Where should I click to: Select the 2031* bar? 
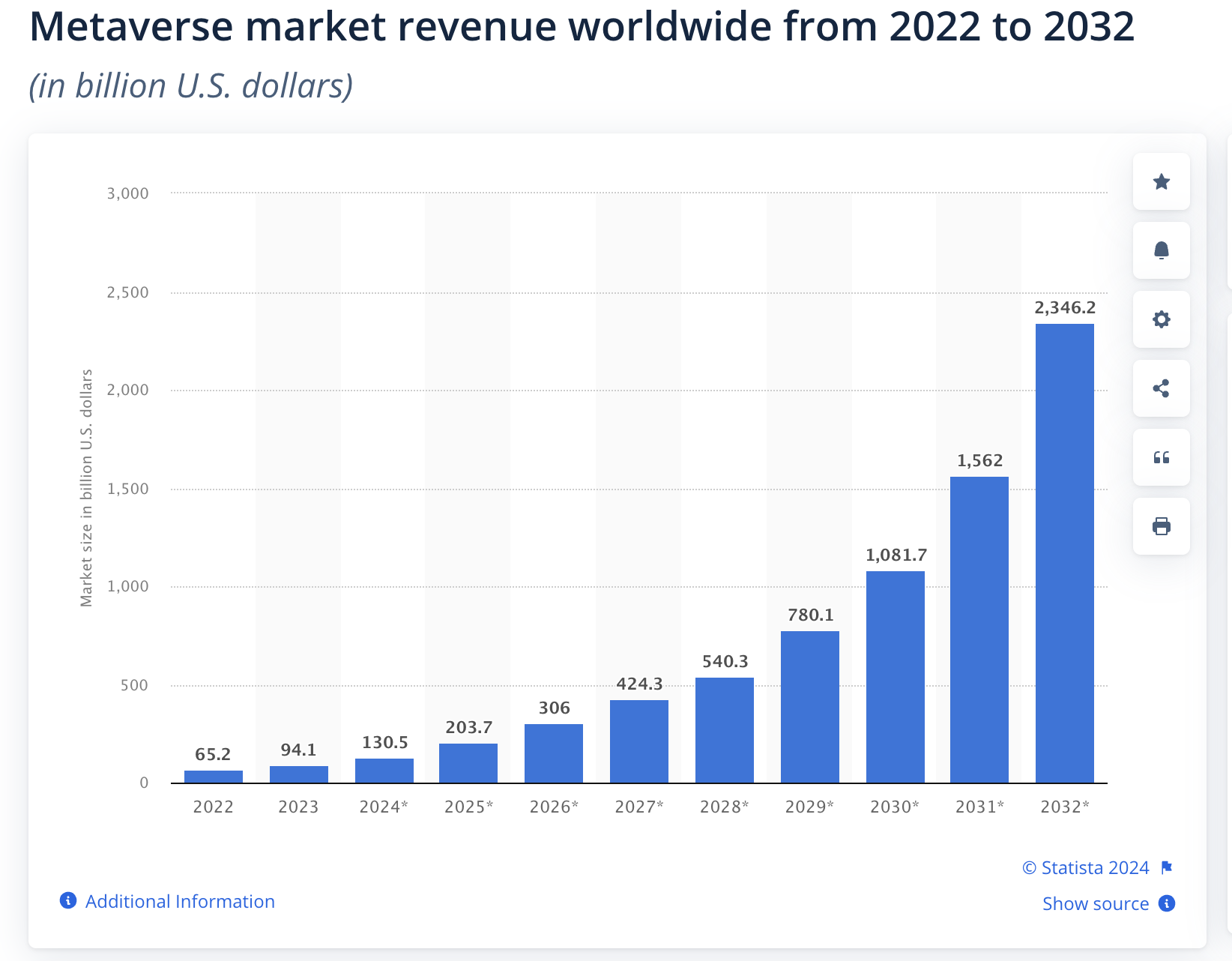979,630
